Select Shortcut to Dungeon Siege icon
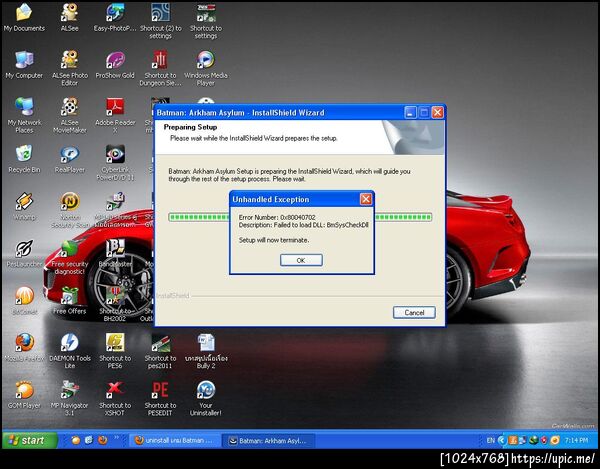The image size is (600, 469). (160, 68)
